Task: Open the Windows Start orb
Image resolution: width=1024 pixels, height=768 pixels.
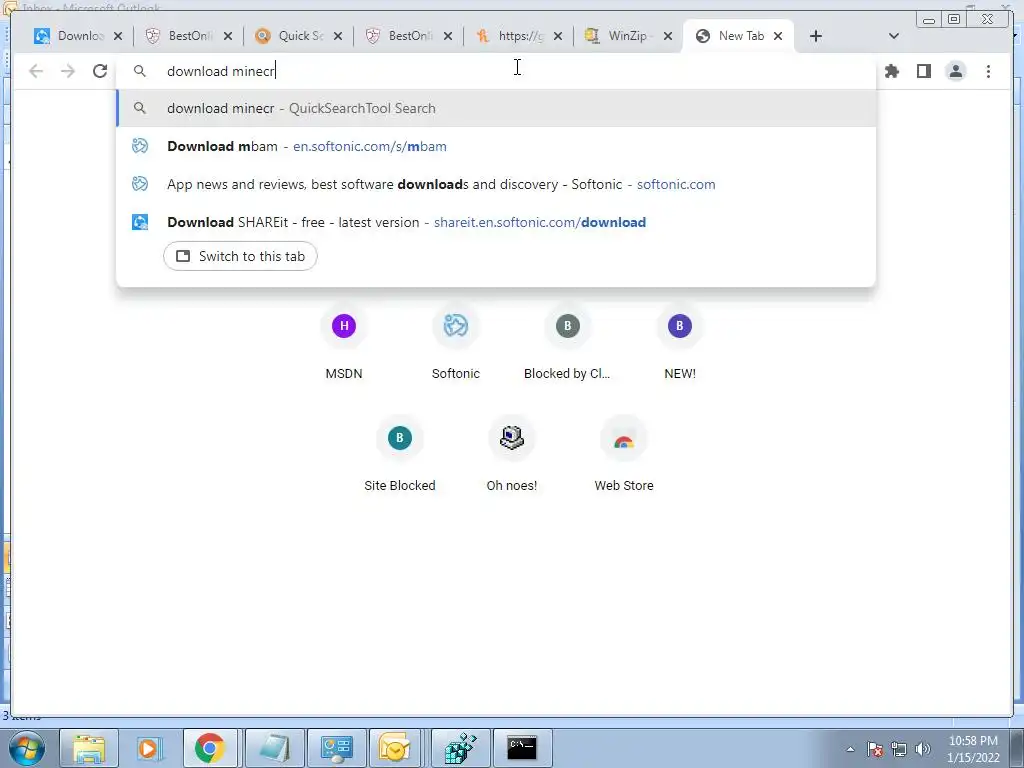Action: click(x=26, y=748)
